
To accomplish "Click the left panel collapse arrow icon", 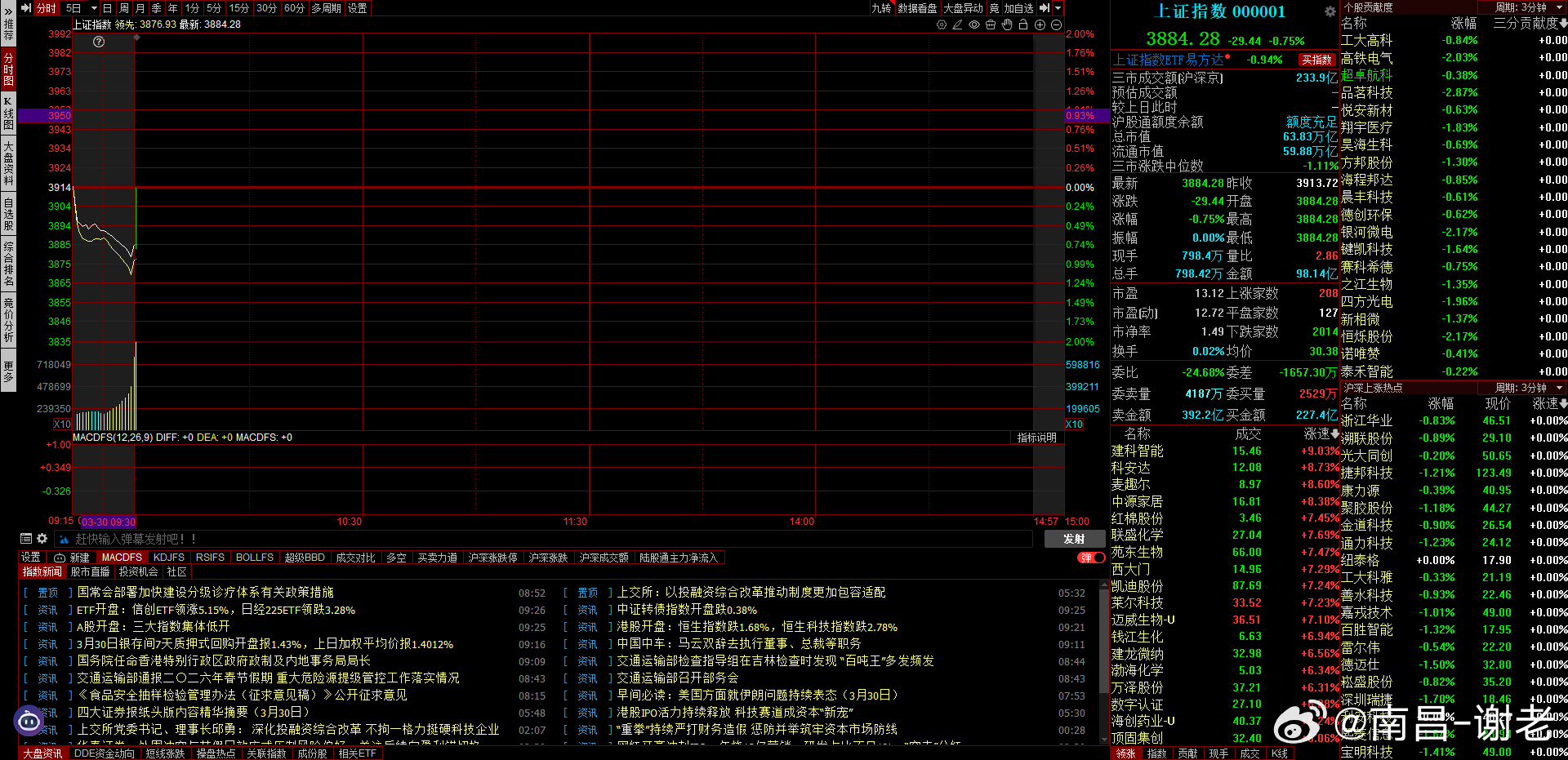I will click(26, 8).
